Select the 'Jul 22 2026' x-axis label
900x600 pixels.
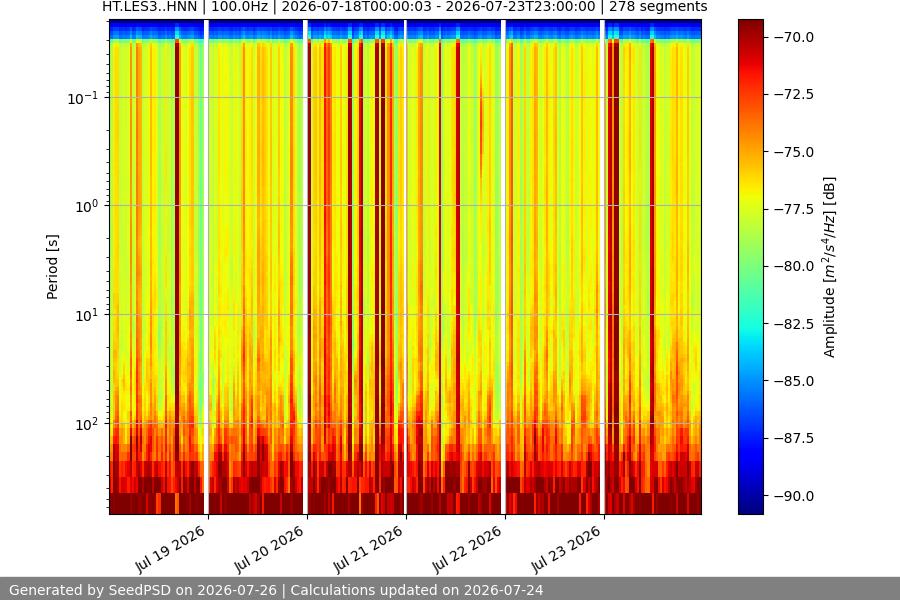tap(468, 549)
